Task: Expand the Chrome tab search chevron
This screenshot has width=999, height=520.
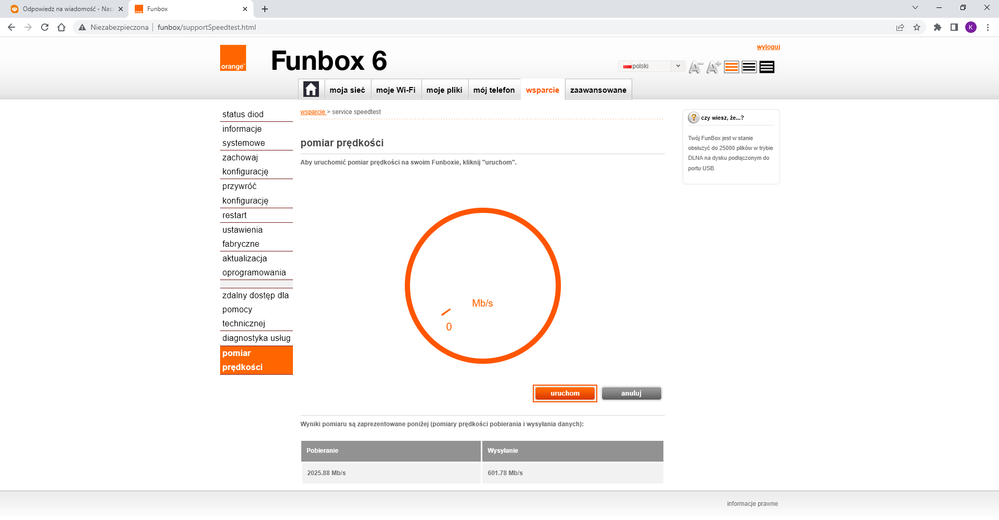Action: tap(917, 8)
